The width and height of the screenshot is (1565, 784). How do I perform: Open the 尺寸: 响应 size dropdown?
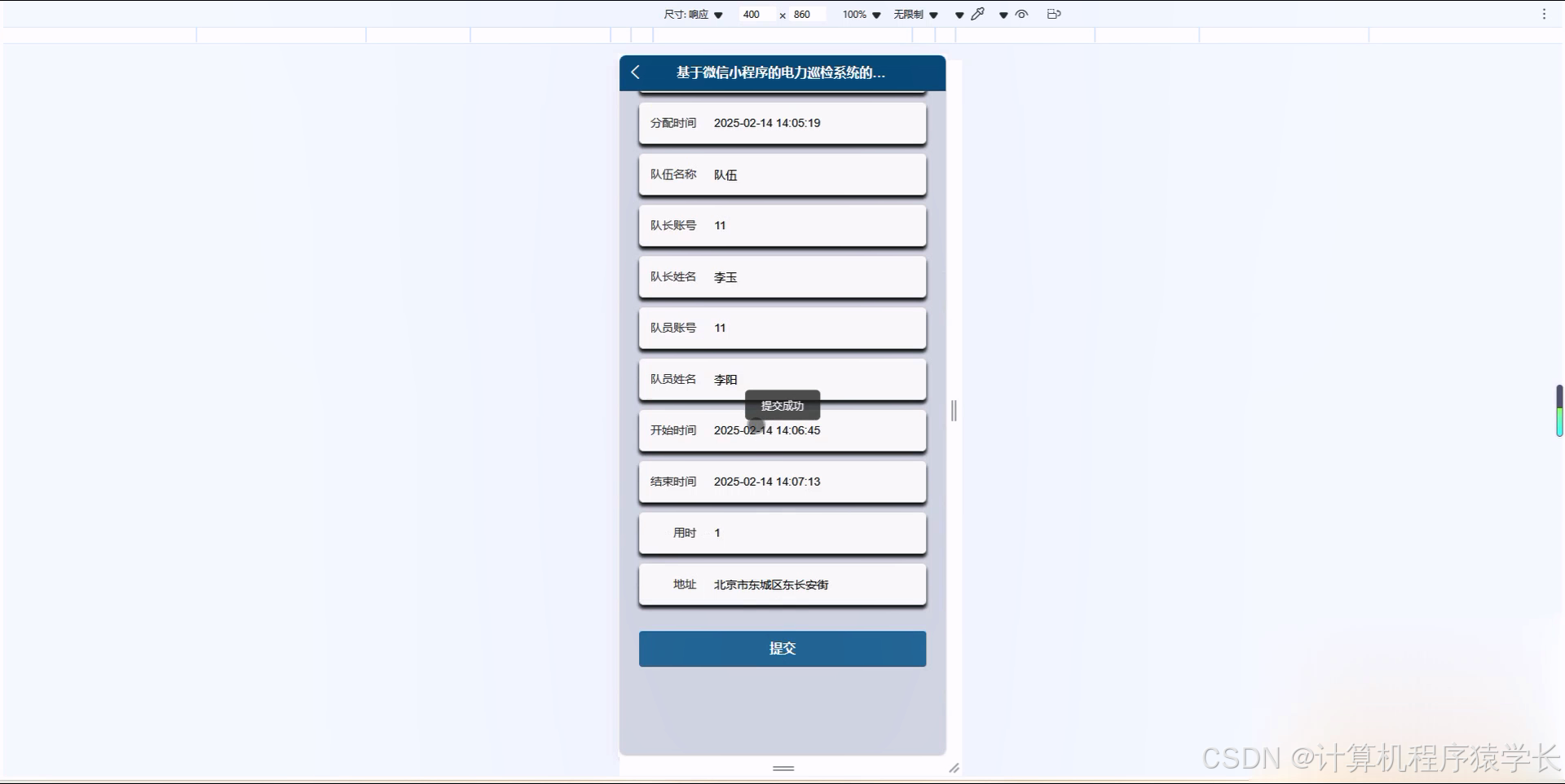694,15
